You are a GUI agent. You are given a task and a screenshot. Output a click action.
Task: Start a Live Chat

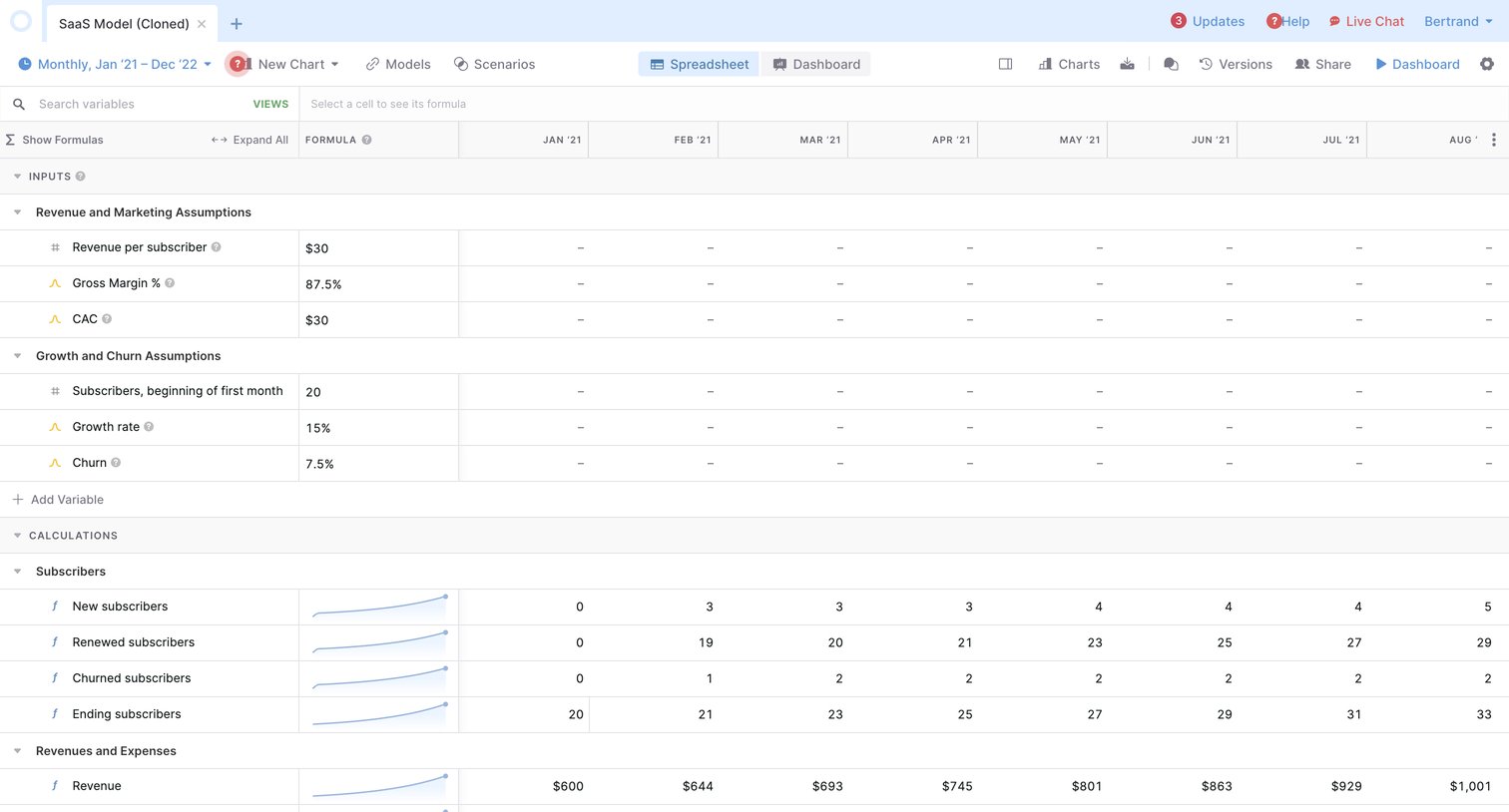(1366, 21)
